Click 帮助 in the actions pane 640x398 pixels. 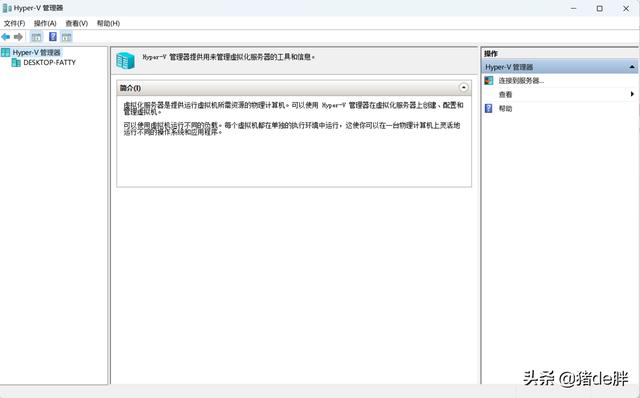click(505, 108)
